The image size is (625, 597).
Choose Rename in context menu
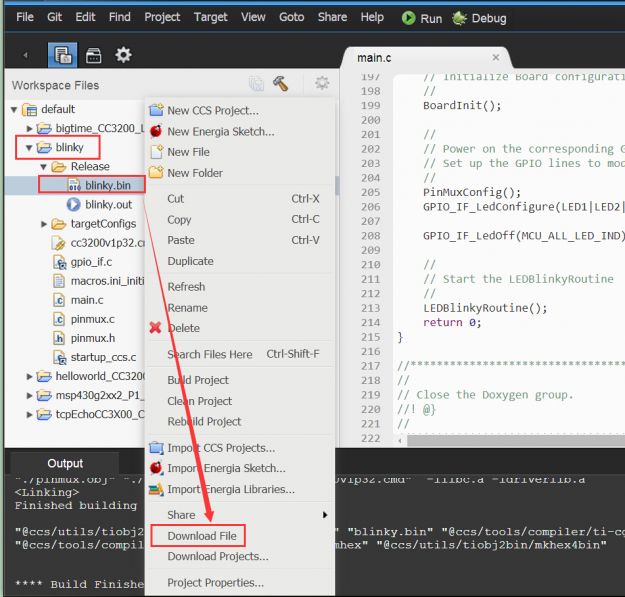[x=187, y=308]
